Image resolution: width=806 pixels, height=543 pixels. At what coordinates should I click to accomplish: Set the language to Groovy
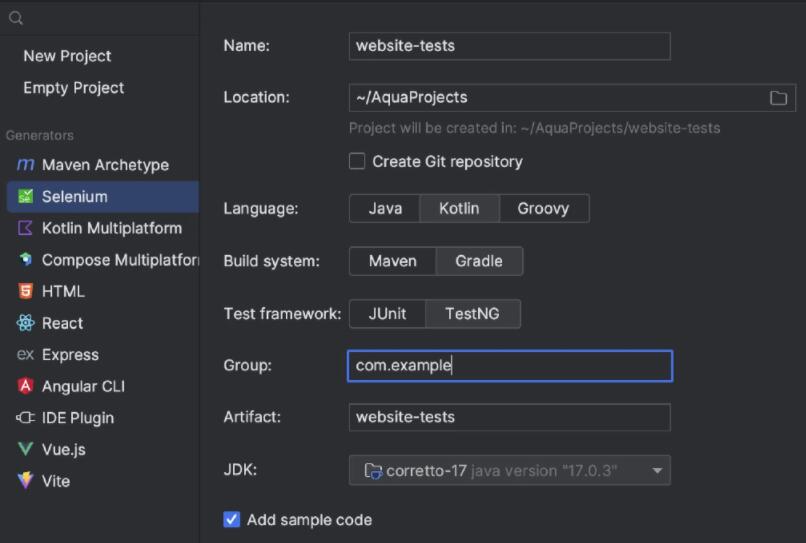(x=543, y=209)
